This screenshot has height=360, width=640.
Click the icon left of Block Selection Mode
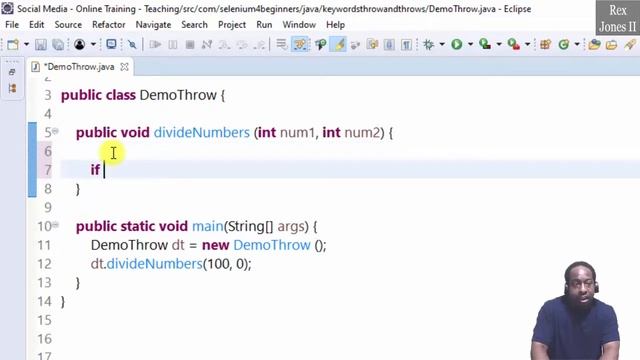(372, 44)
